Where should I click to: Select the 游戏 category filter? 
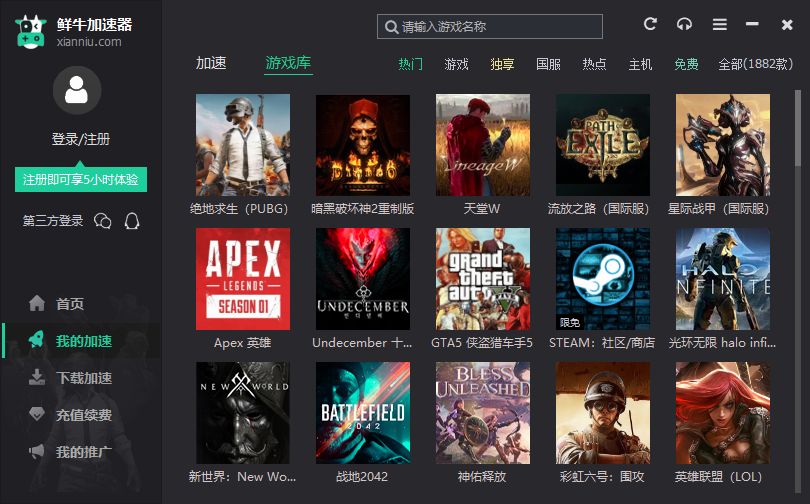coord(456,64)
